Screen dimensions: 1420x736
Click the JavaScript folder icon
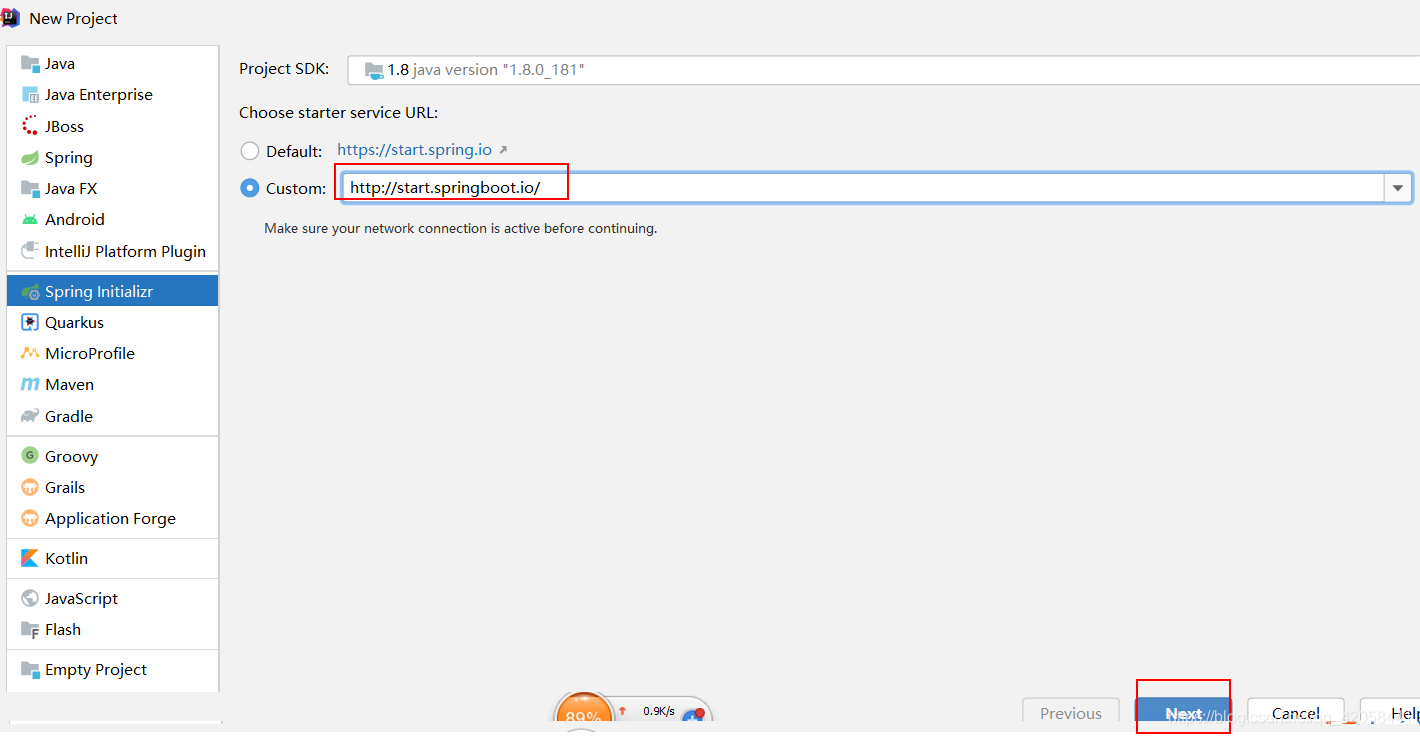tap(30, 598)
